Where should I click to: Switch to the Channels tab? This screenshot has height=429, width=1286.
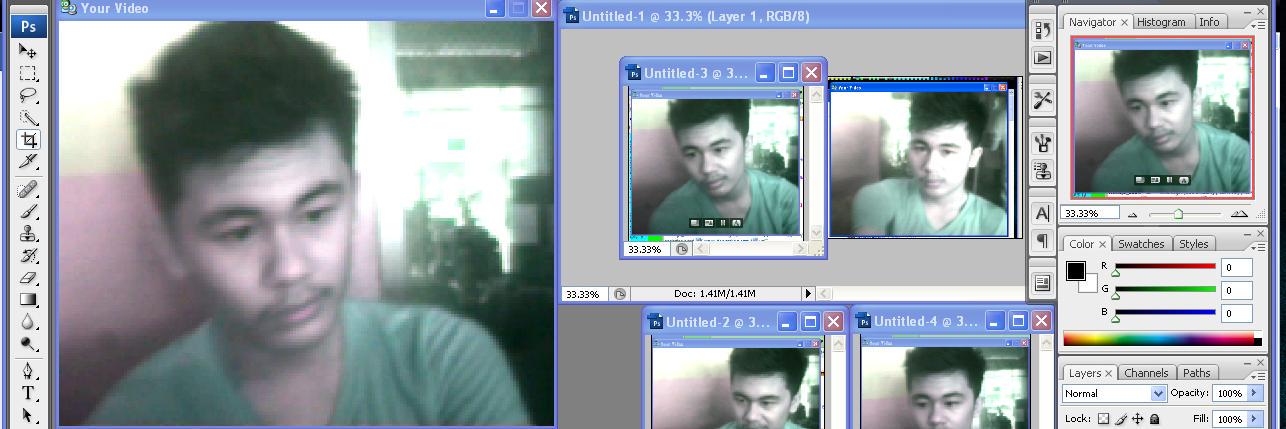click(x=1146, y=373)
